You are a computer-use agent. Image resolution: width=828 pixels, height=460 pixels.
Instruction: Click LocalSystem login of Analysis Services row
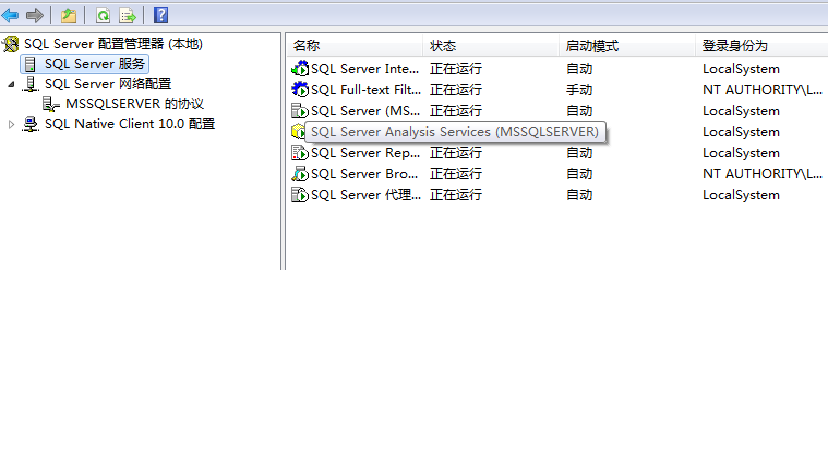(x=741, y=132)
